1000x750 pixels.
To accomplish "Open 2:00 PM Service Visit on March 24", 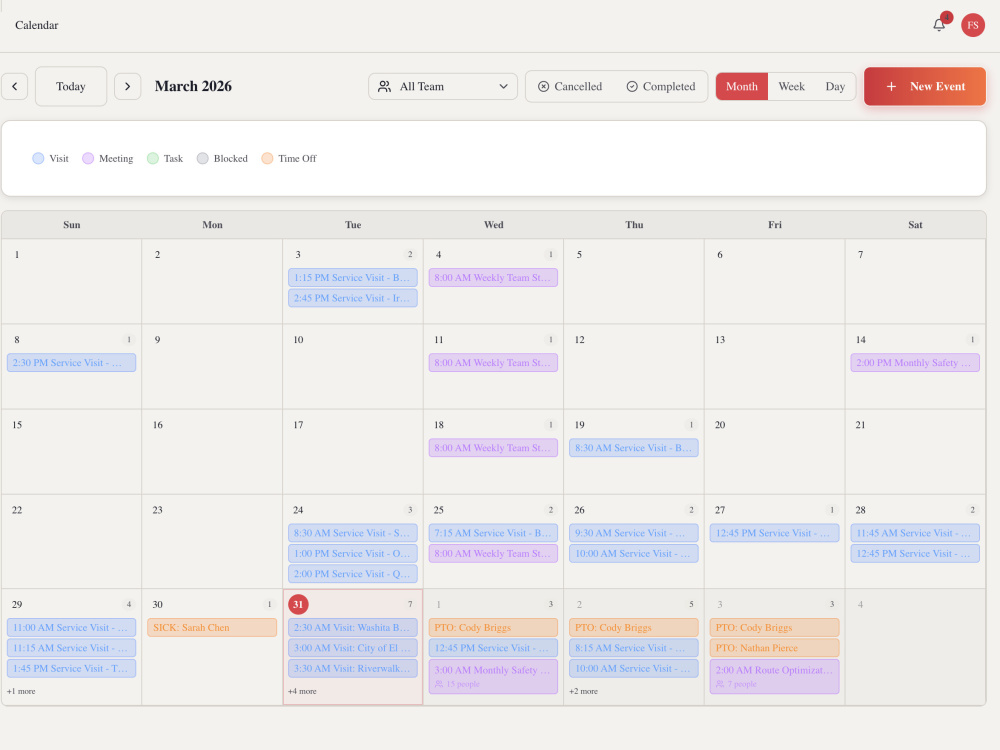I will coord(353,574).
